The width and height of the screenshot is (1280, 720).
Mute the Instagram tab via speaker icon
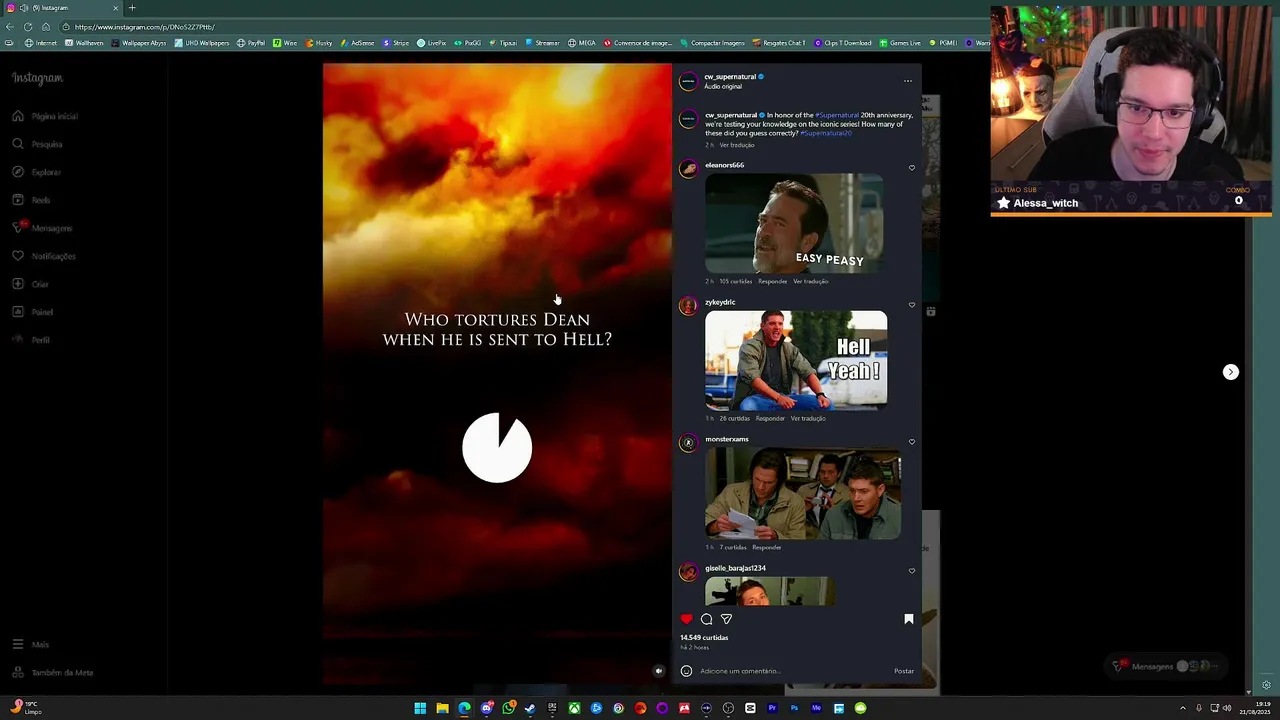(x=23, y=8)
